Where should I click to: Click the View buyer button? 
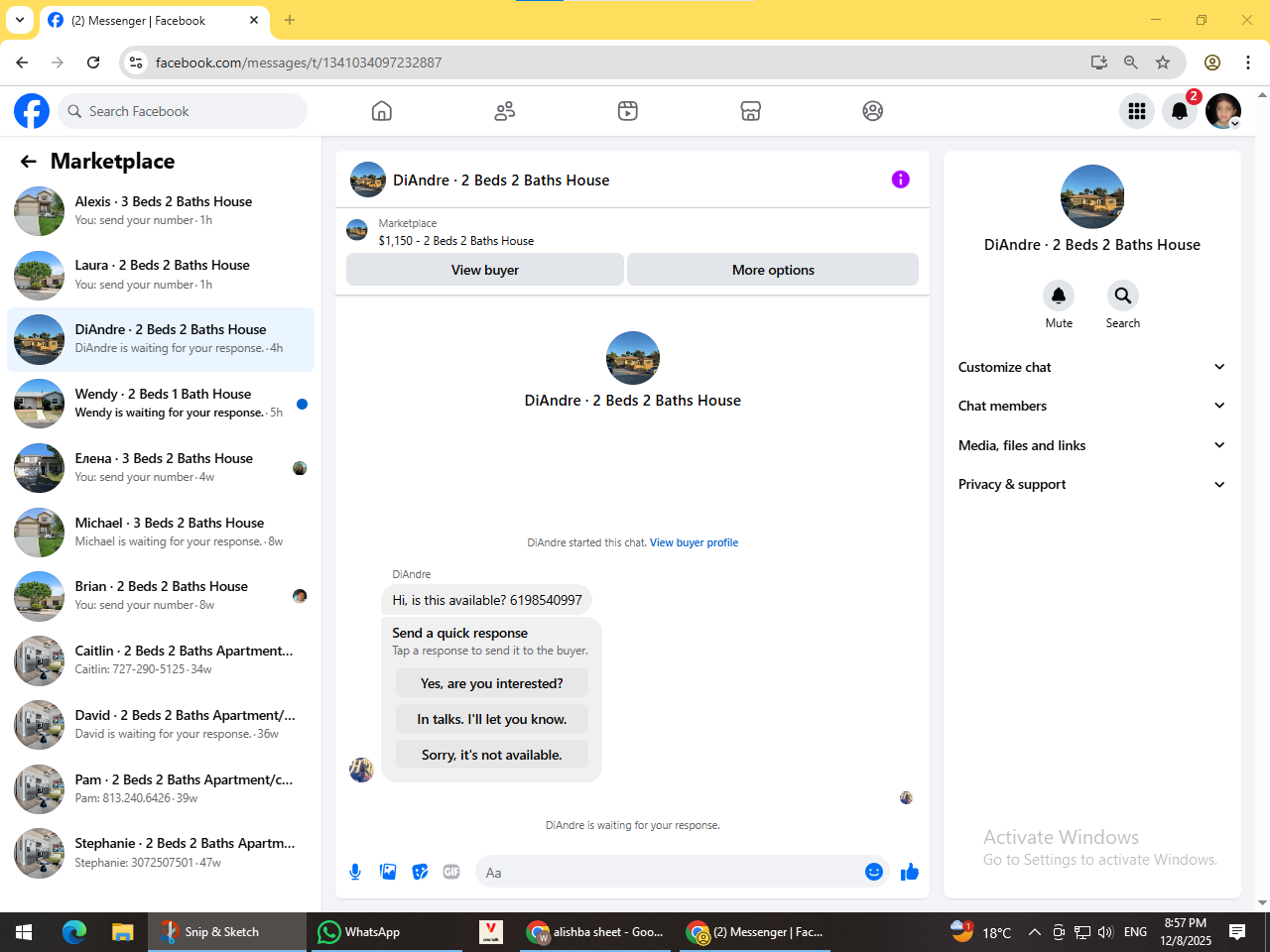click(x=485, y=270)
